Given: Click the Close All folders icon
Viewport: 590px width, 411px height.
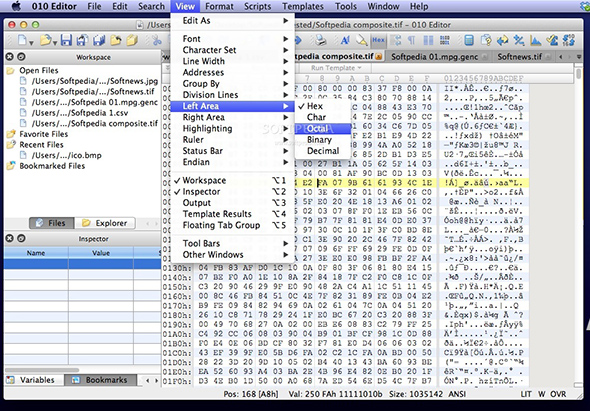Looking at the screenshot, I should [132, 40].
